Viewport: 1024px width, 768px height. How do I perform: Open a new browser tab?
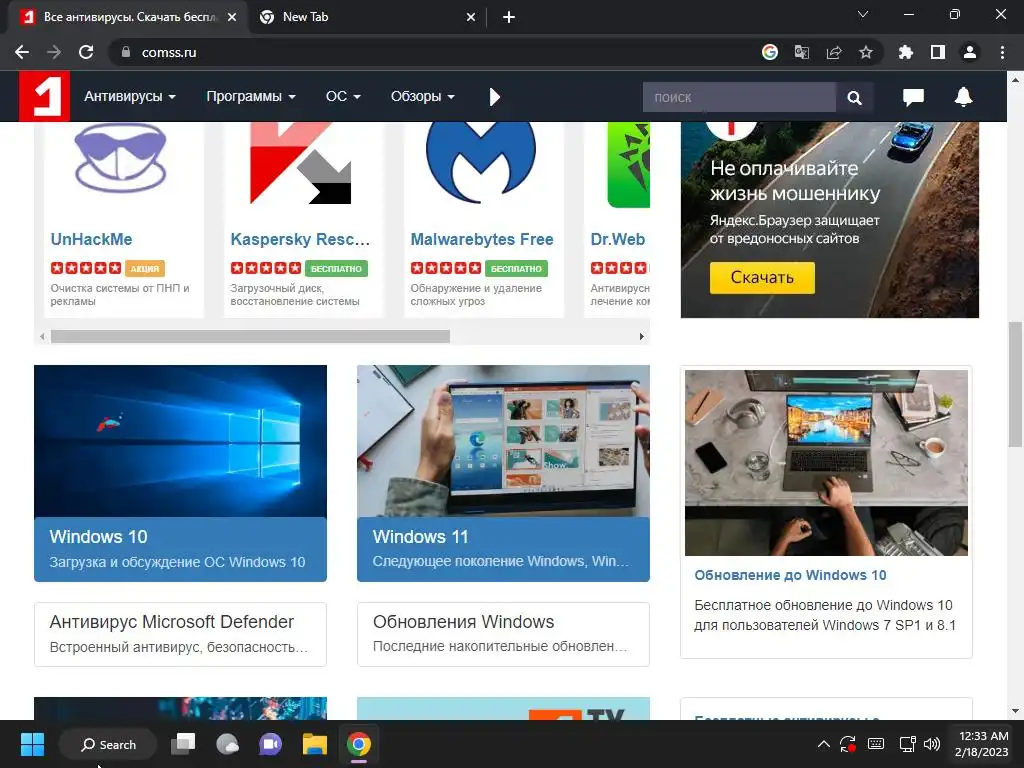click(x=509, y=18)
